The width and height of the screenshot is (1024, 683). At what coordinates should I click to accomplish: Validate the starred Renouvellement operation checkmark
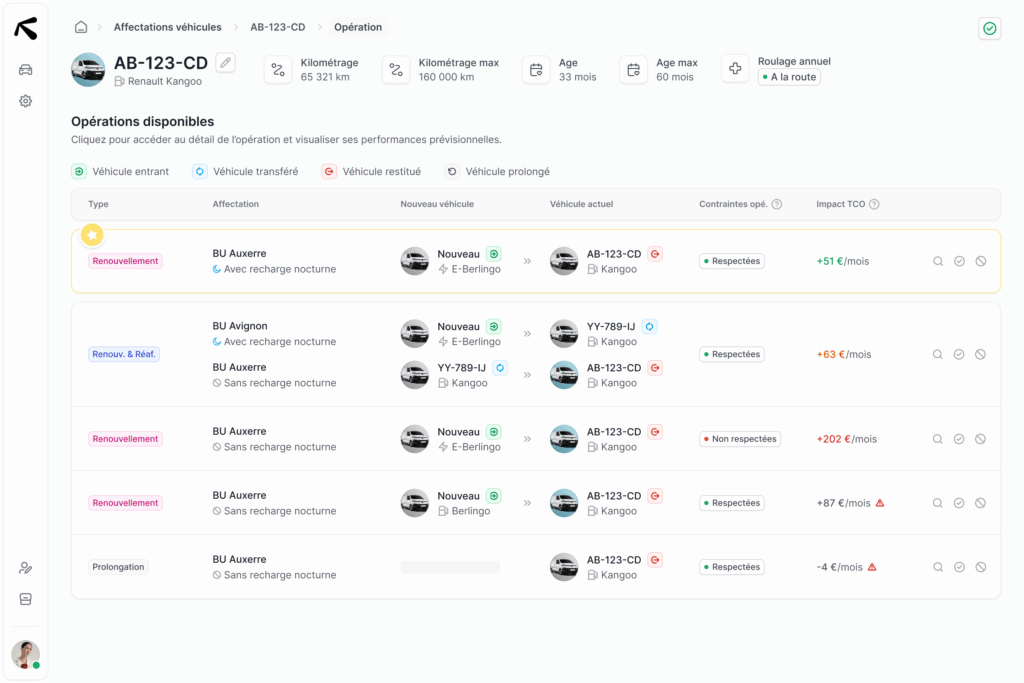959,261
